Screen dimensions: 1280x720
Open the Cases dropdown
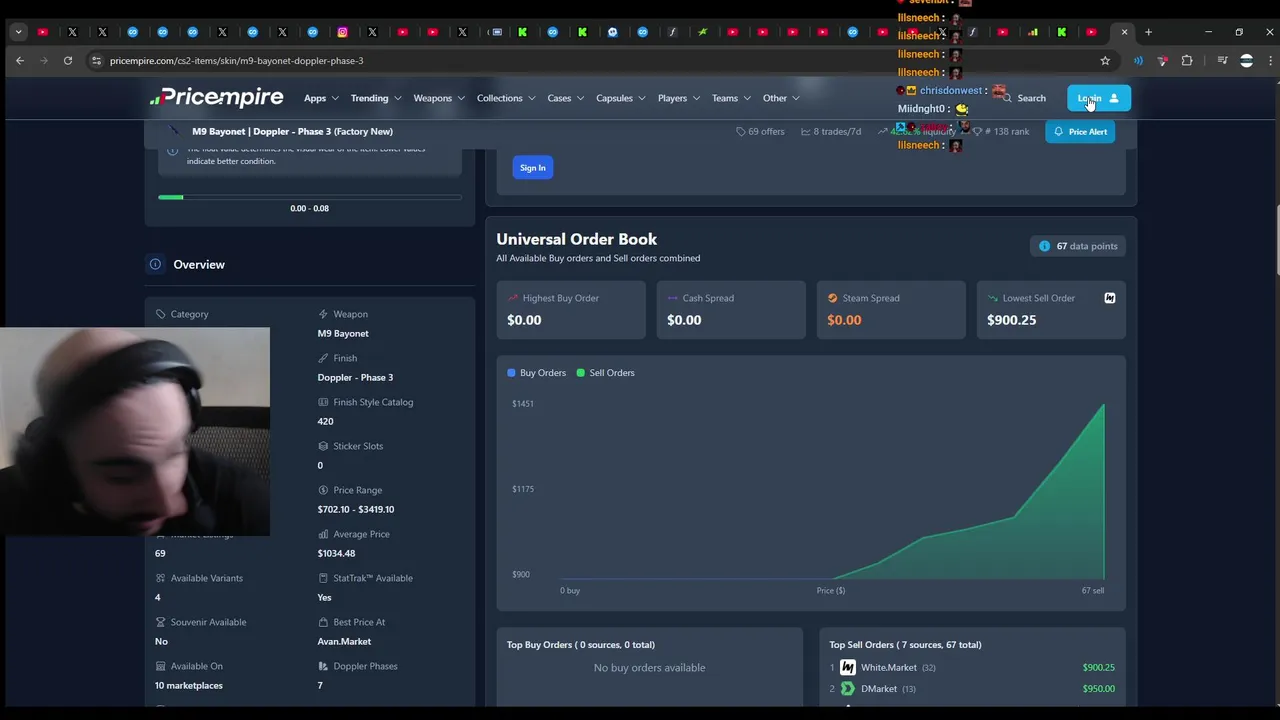[x=565, y=98]
